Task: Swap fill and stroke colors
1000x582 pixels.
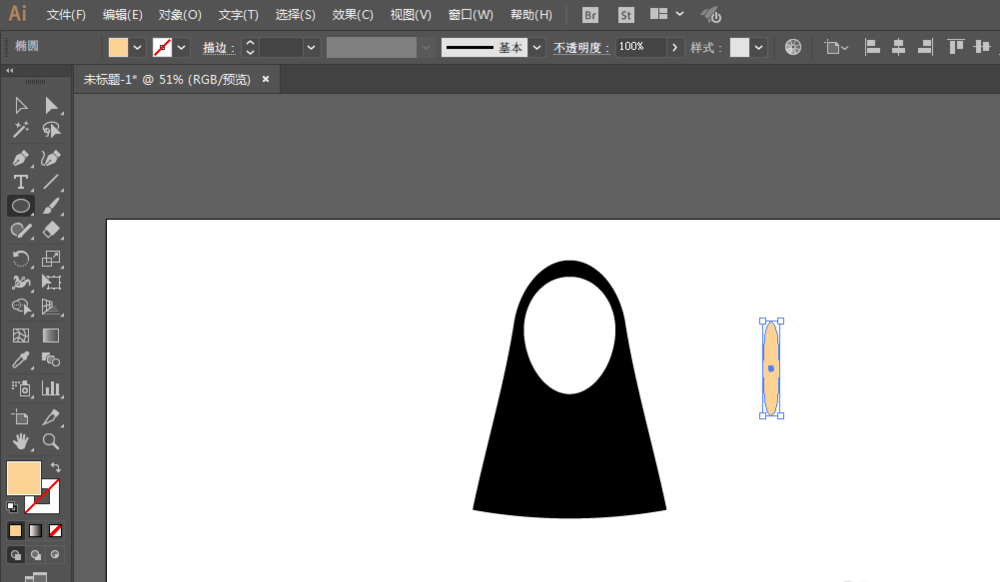Action: point(55,467)
